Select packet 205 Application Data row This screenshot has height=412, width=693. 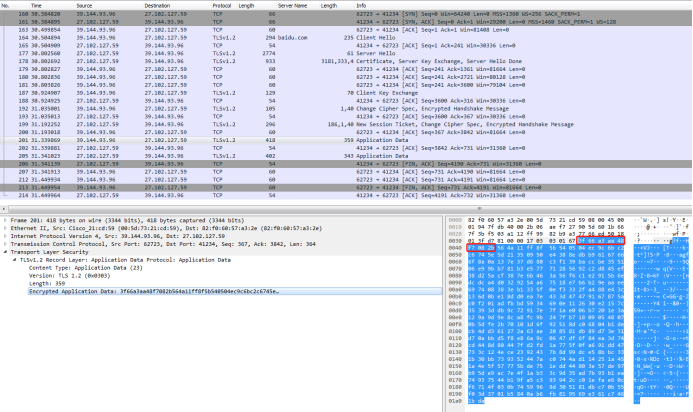click(x=346, y=156)
